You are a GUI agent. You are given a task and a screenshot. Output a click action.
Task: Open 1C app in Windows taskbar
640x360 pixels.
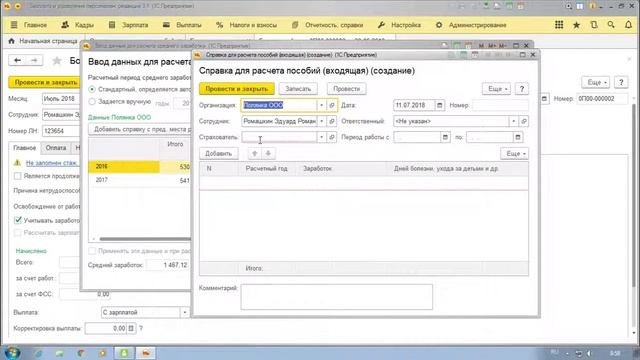click(x=146, y=353)
